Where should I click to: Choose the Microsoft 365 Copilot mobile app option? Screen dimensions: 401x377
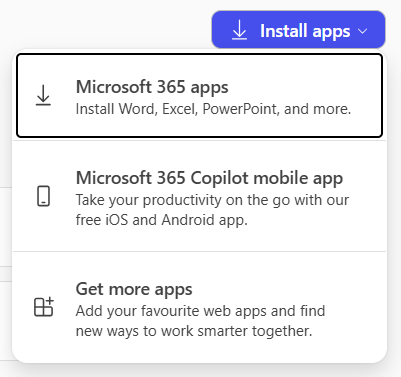[x=199, y=196]
